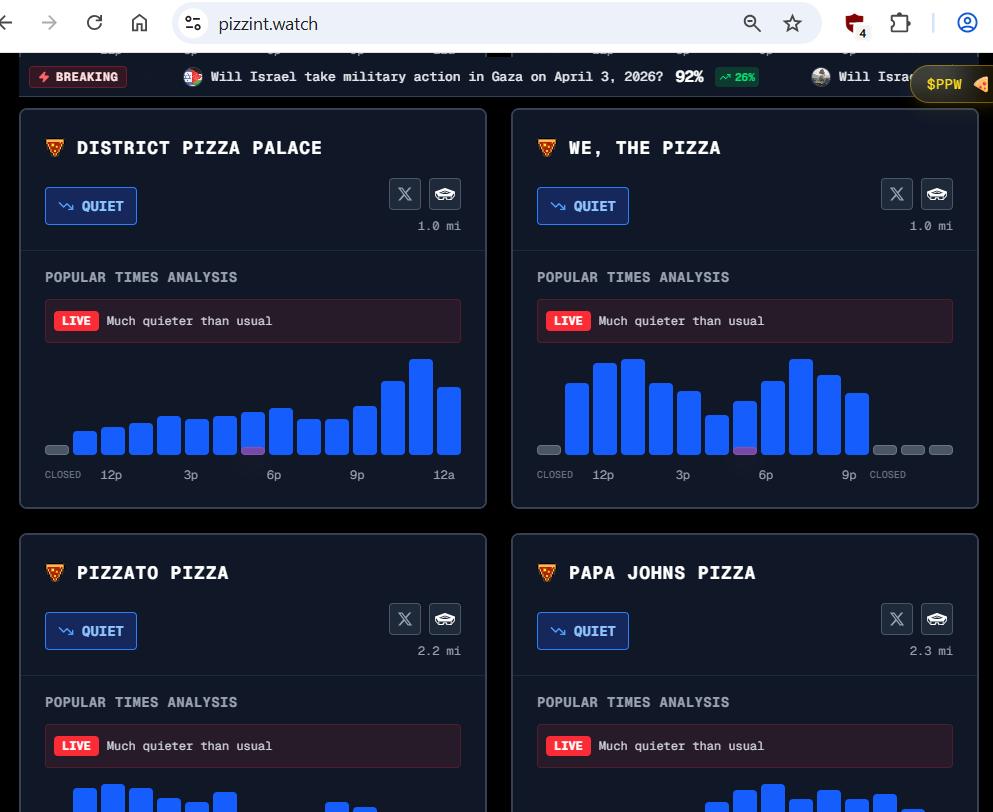Open the browser profile avatar
This screenshot has height=812, width=993.
click(x=967, y=23)
